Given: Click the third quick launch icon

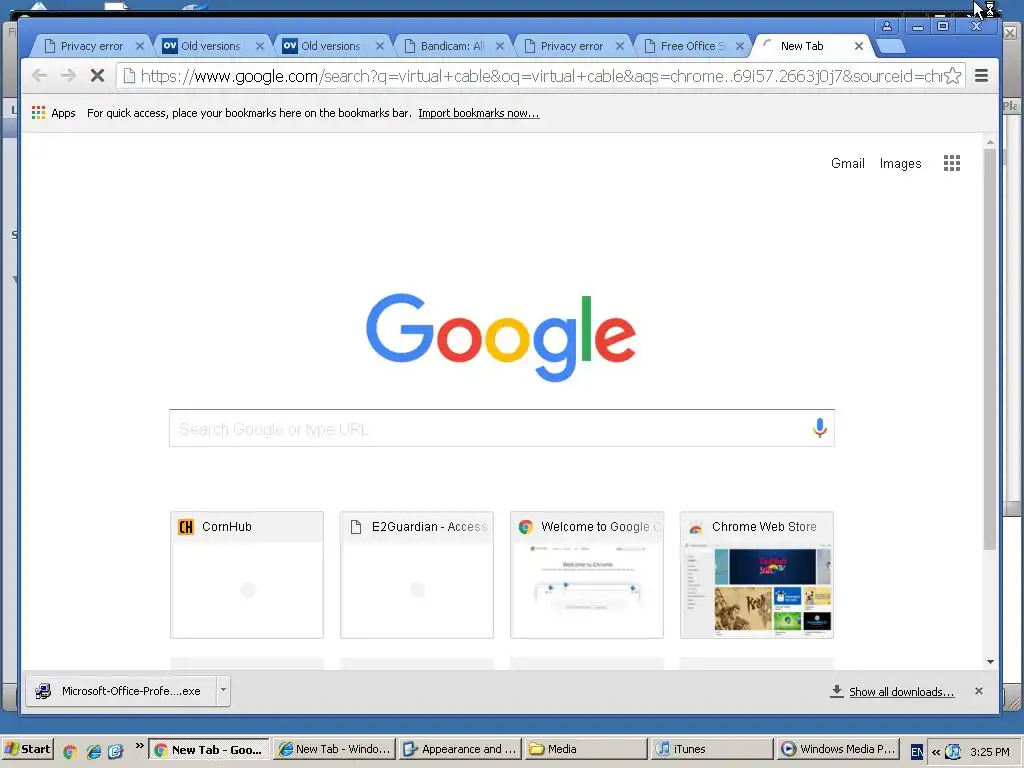Looking at the screenshot, I should pyautogui.click(x=116, y=751).
